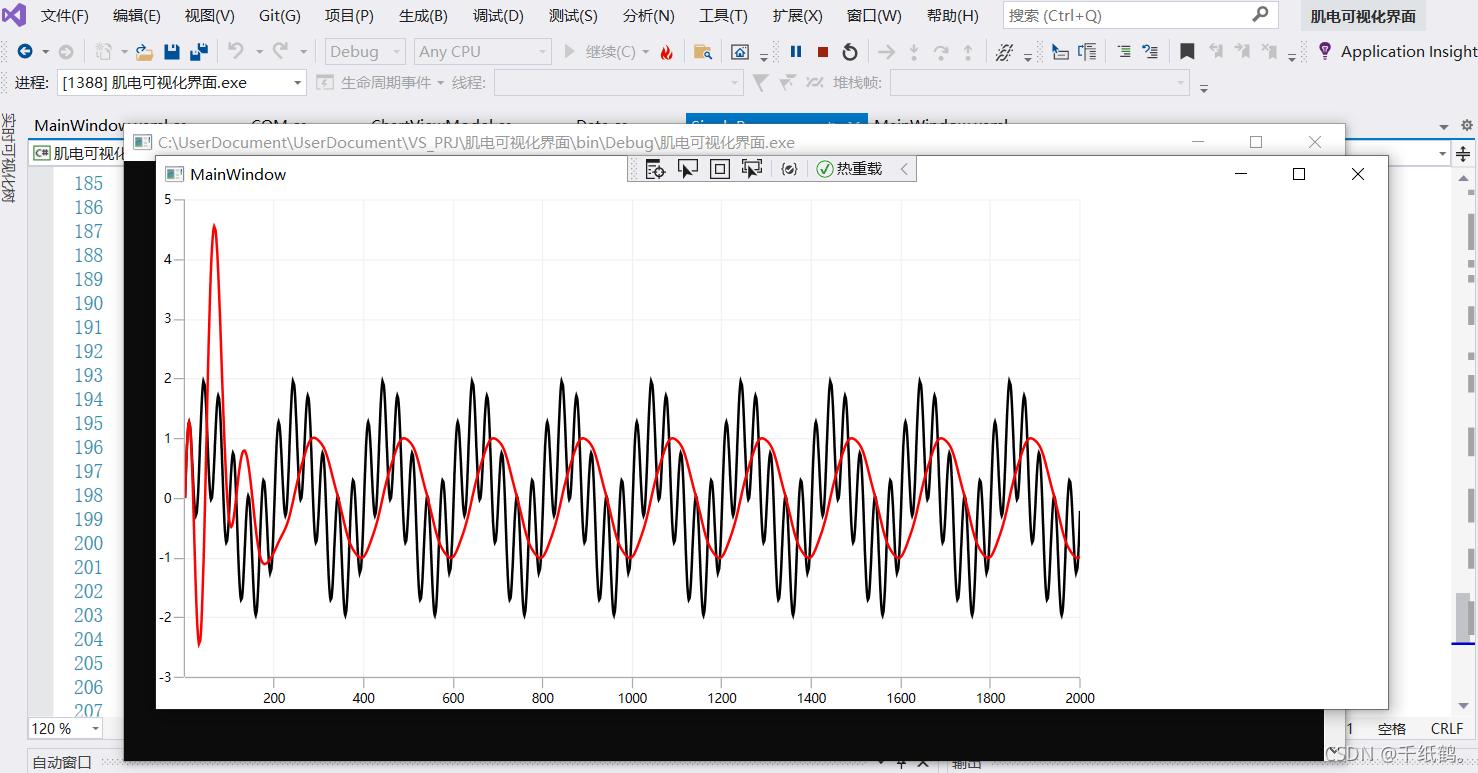Open the 视图(V) menu
Screen dimensions: 1478x773
point(210,16)
